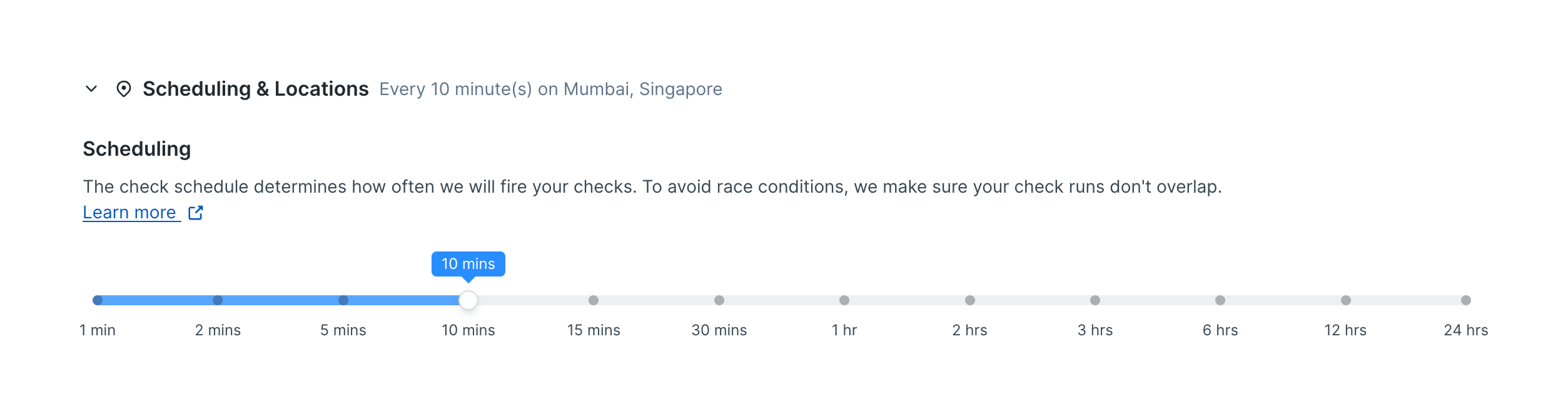Screen dimensions: 1568x416
Task: Select the 6 hrs slider stop
Action: [x=1220, y=300]
